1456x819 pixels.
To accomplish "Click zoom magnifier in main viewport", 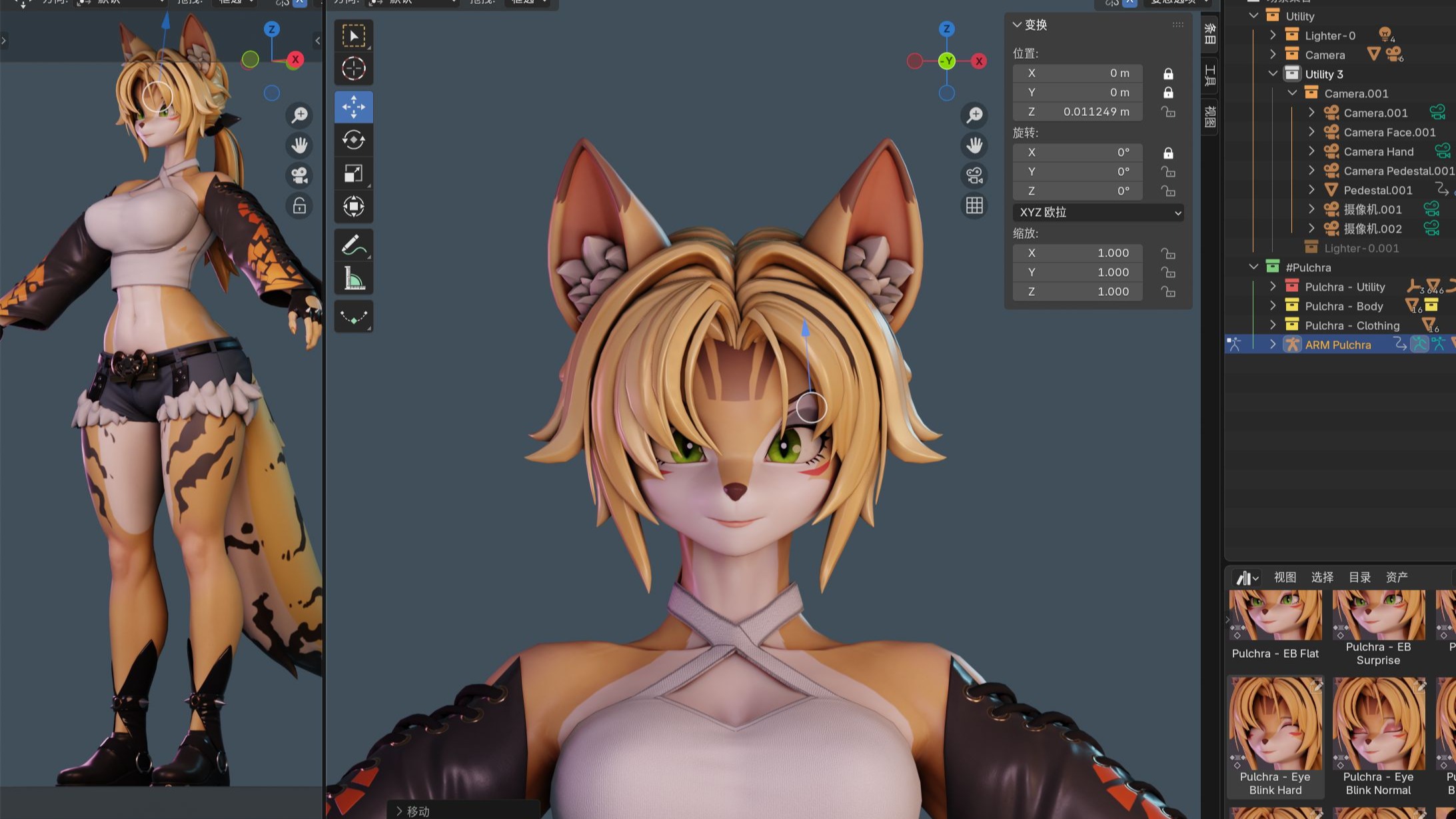I will 974,115.
